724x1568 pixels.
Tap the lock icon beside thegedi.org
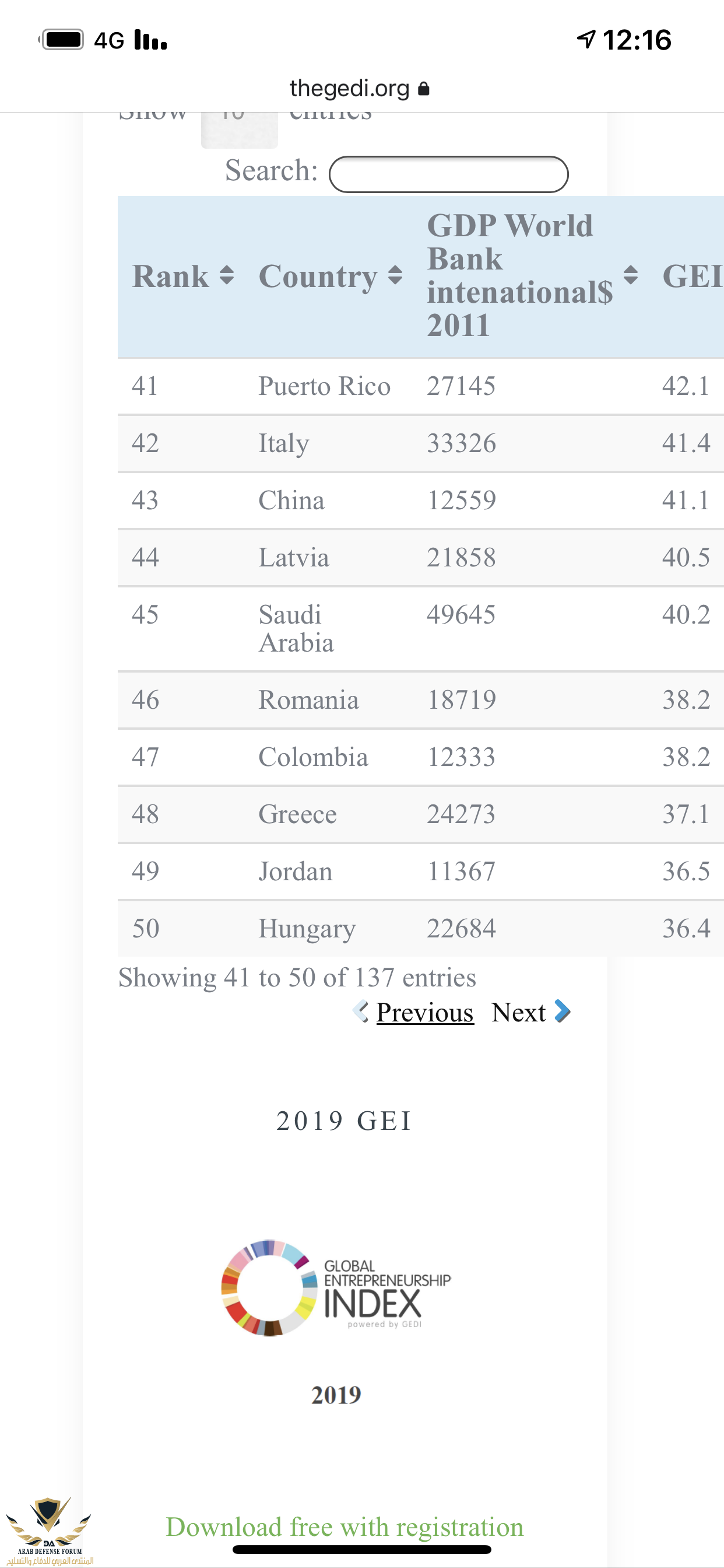(x=424, y=89)
